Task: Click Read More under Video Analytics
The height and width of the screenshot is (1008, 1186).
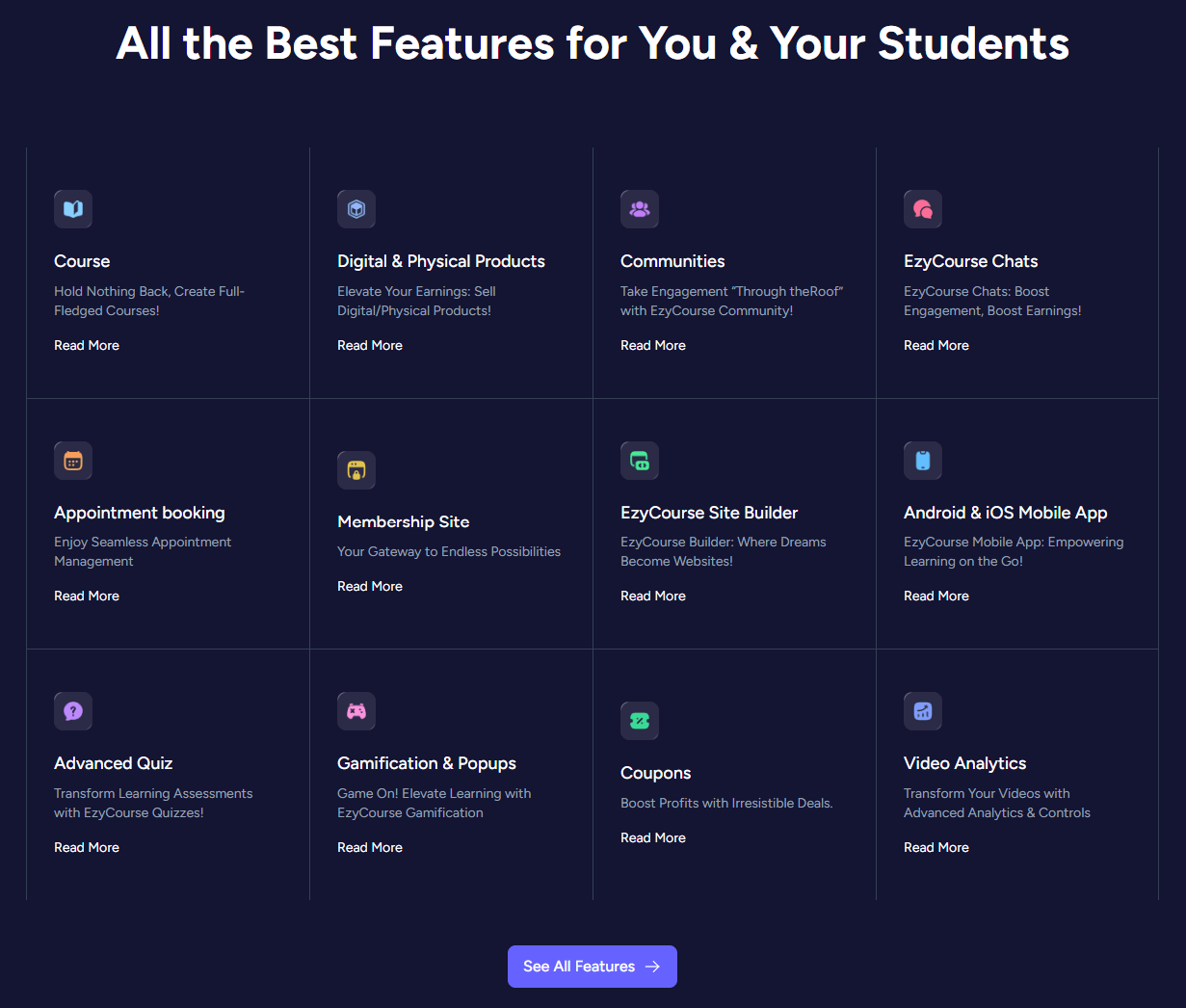Action: (x=936, y=847)
